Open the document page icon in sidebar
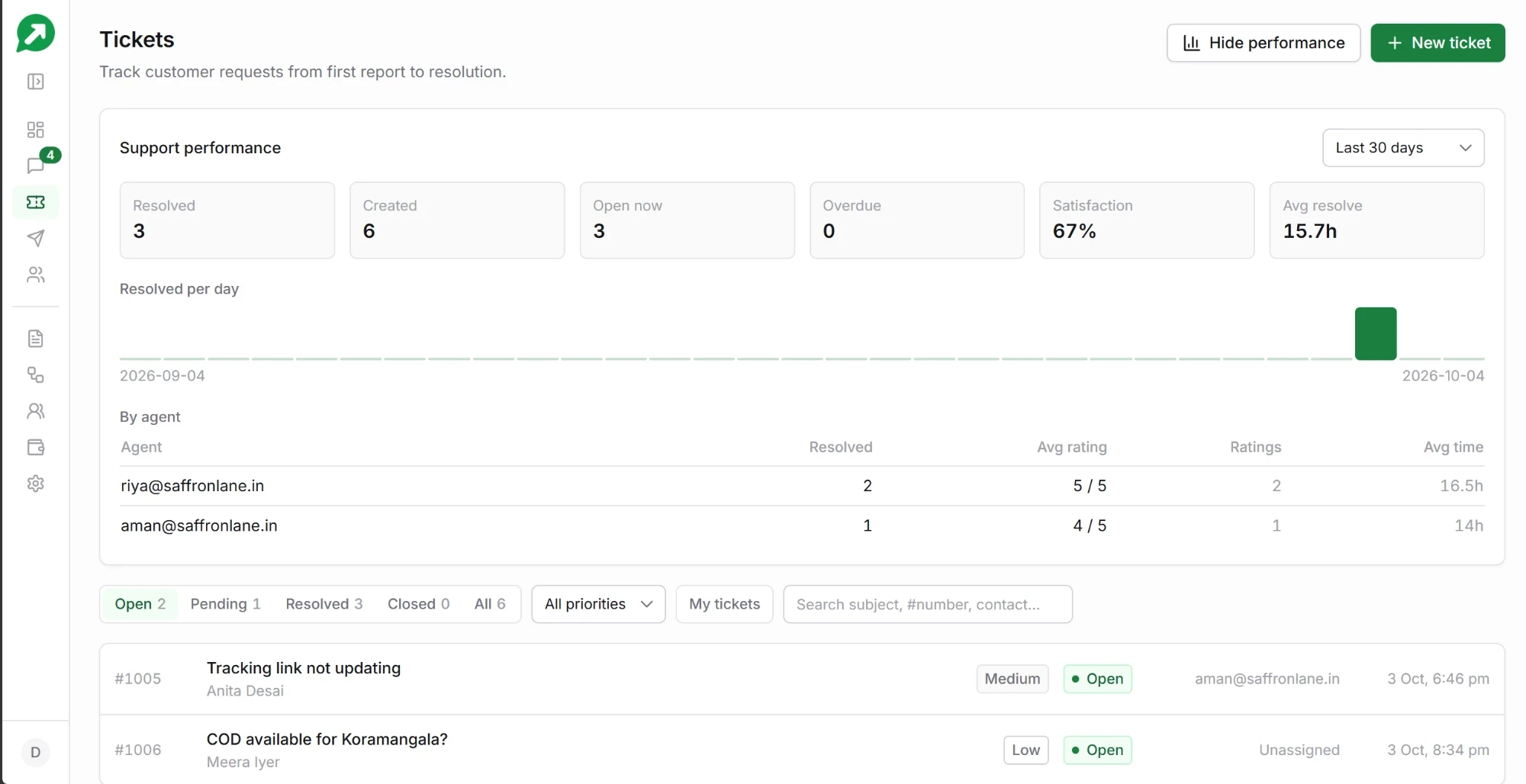1526x784 pixels. (35, 339)
